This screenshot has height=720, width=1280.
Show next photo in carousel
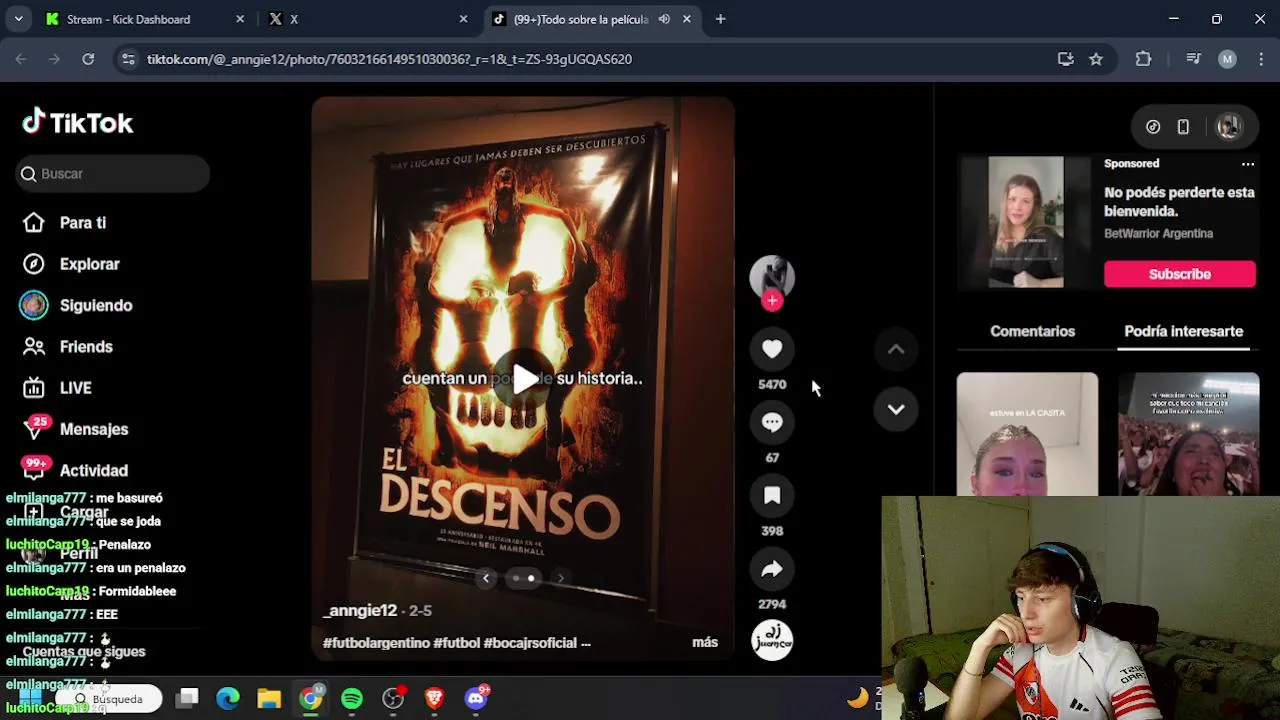click(560, 578)
